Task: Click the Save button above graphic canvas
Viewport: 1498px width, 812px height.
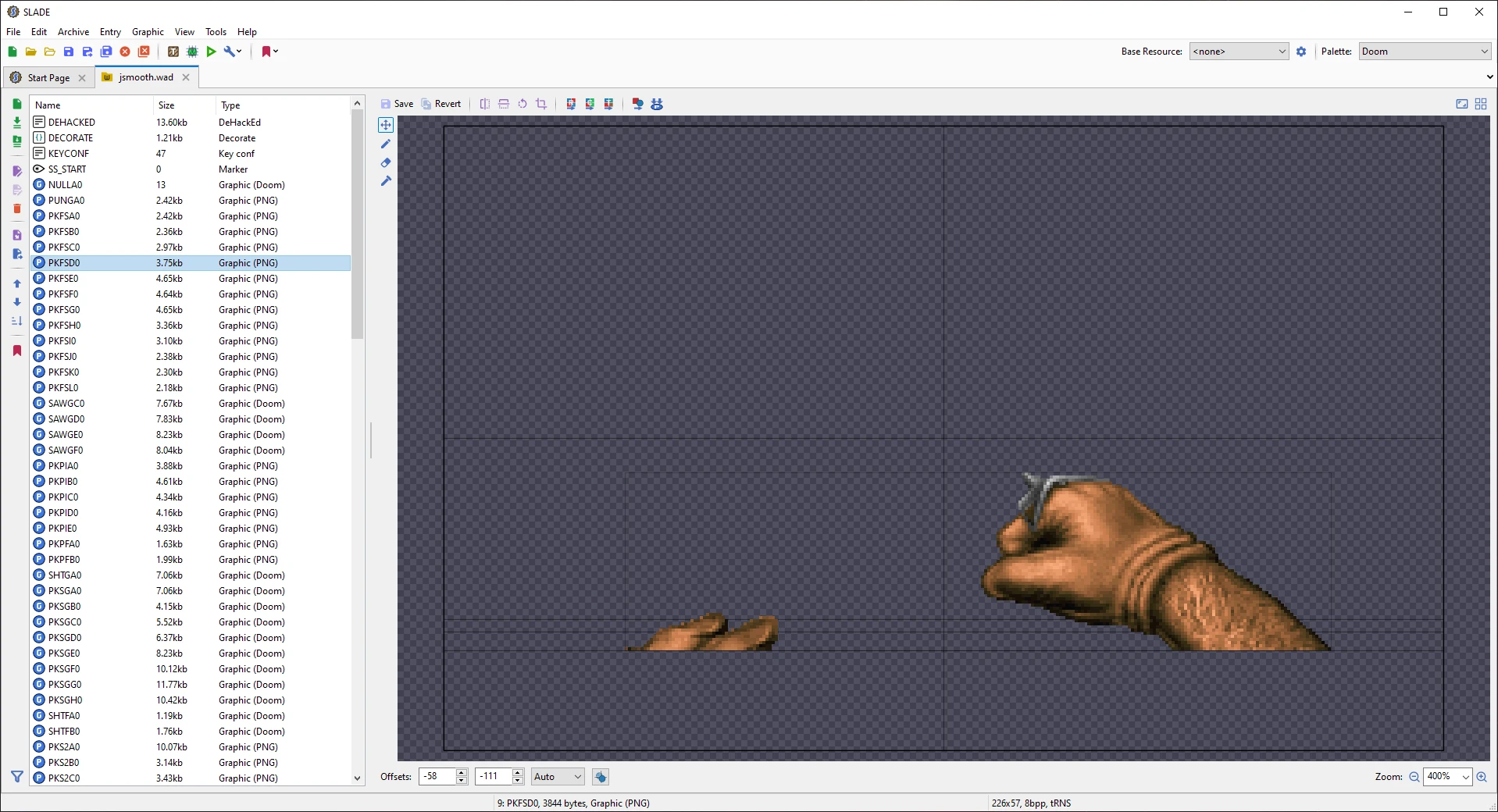Action: (x=397, y=104)
